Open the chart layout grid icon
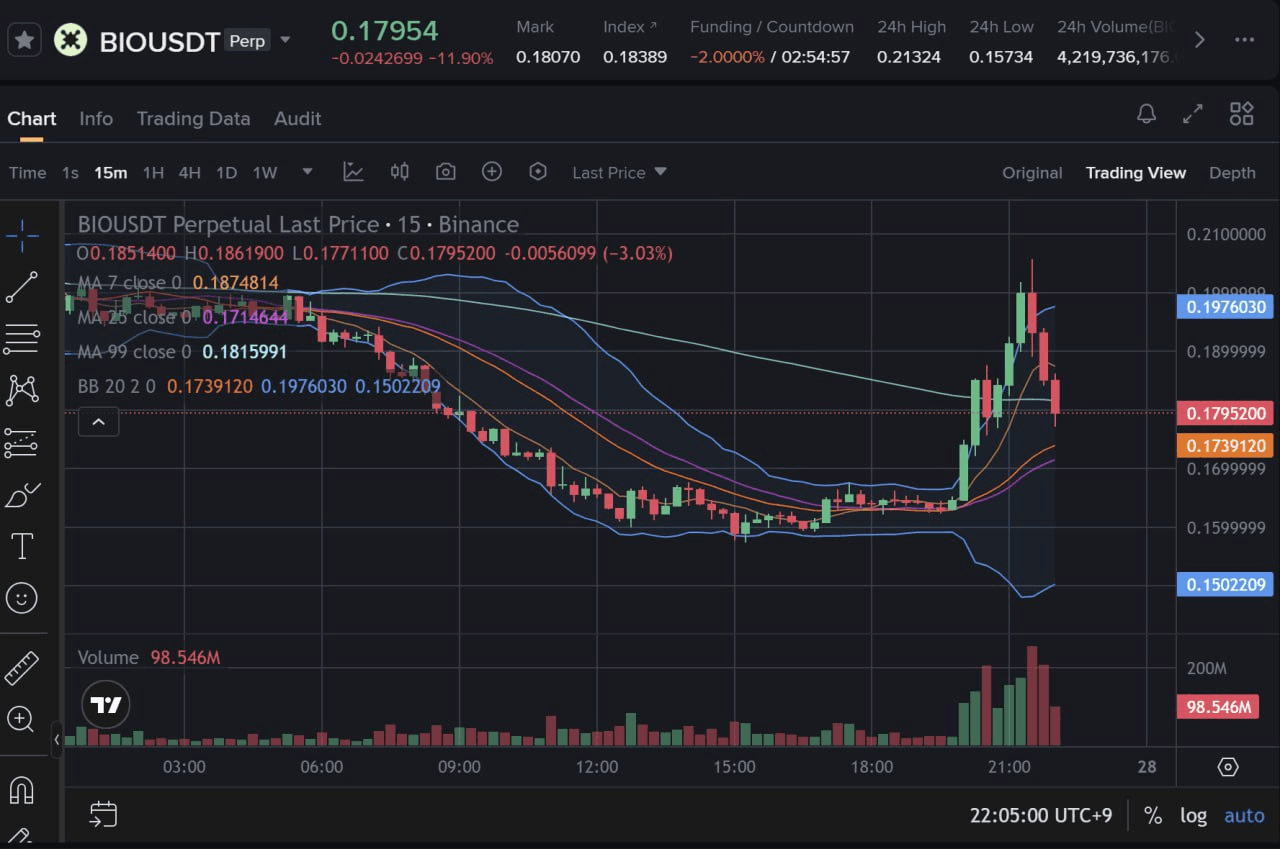Image resolution: width=1280 pixels, height=849 pixels. click(1242, 114)
